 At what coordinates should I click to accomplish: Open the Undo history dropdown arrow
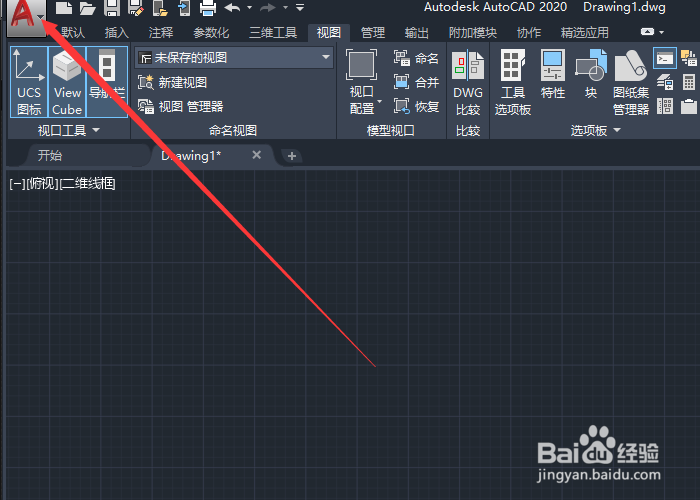pos(250,8)
